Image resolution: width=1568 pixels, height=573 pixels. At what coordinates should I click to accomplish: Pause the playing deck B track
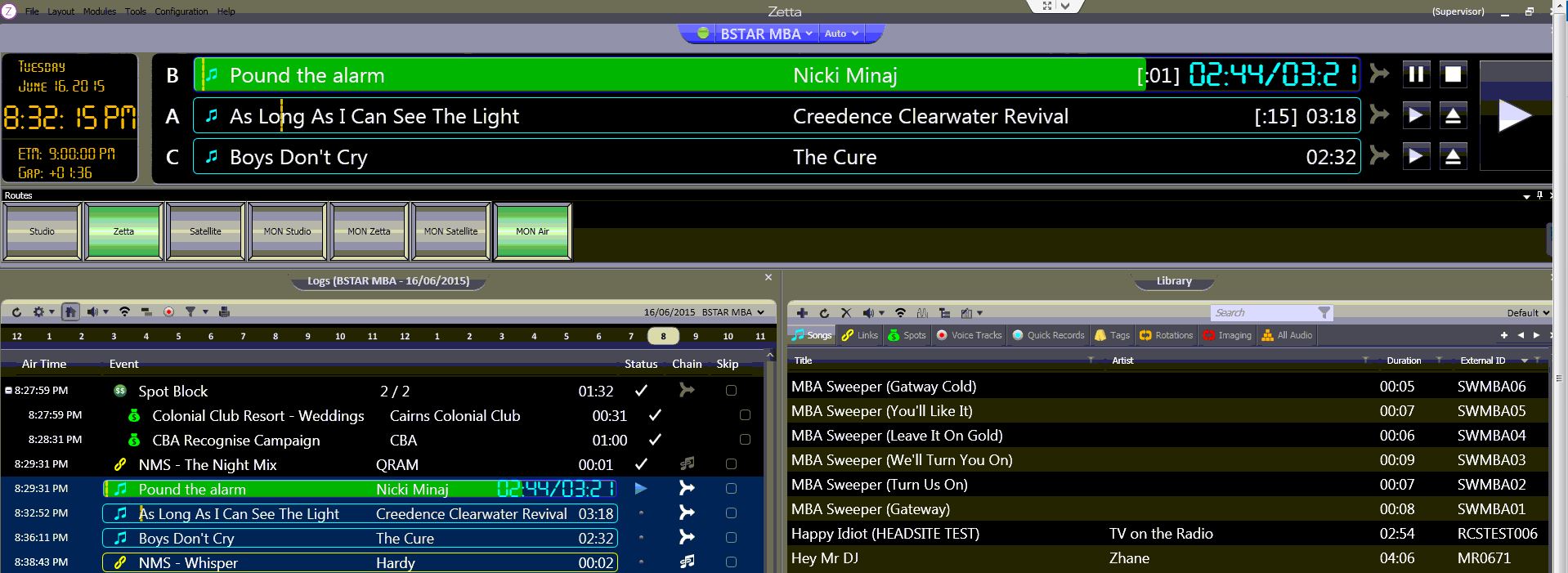coord(1416,75)
